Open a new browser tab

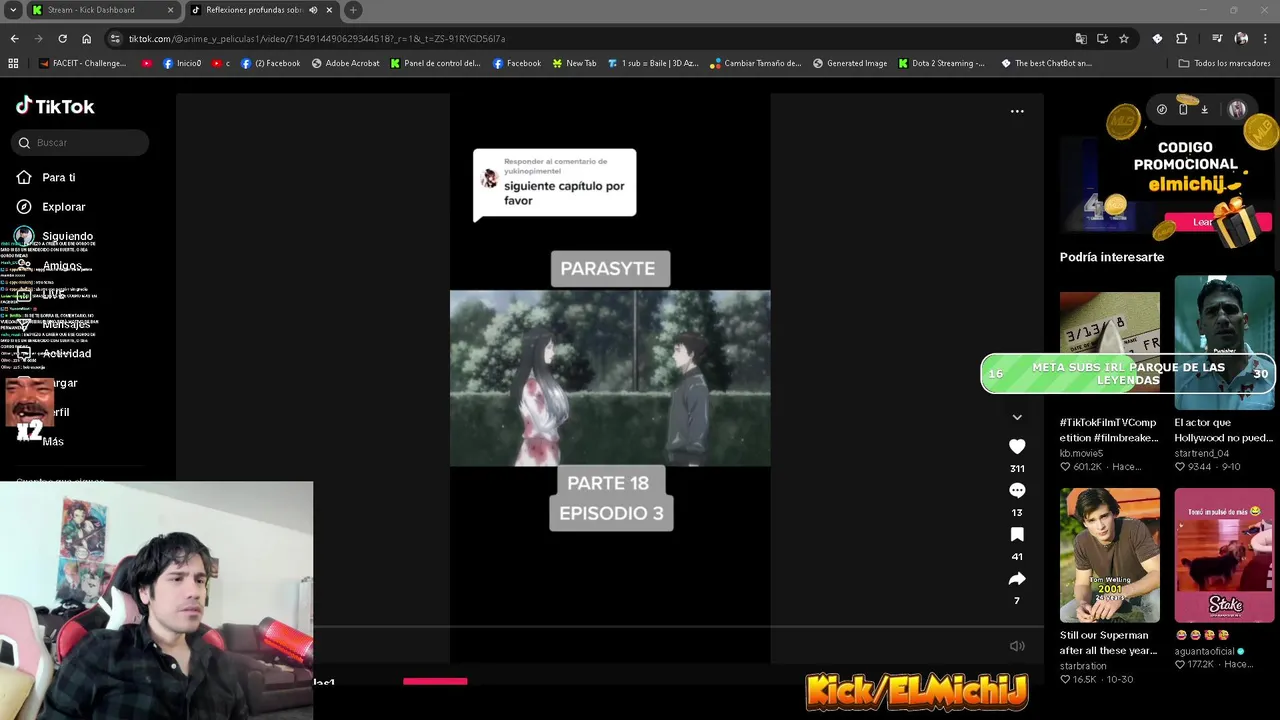[353, 10]
